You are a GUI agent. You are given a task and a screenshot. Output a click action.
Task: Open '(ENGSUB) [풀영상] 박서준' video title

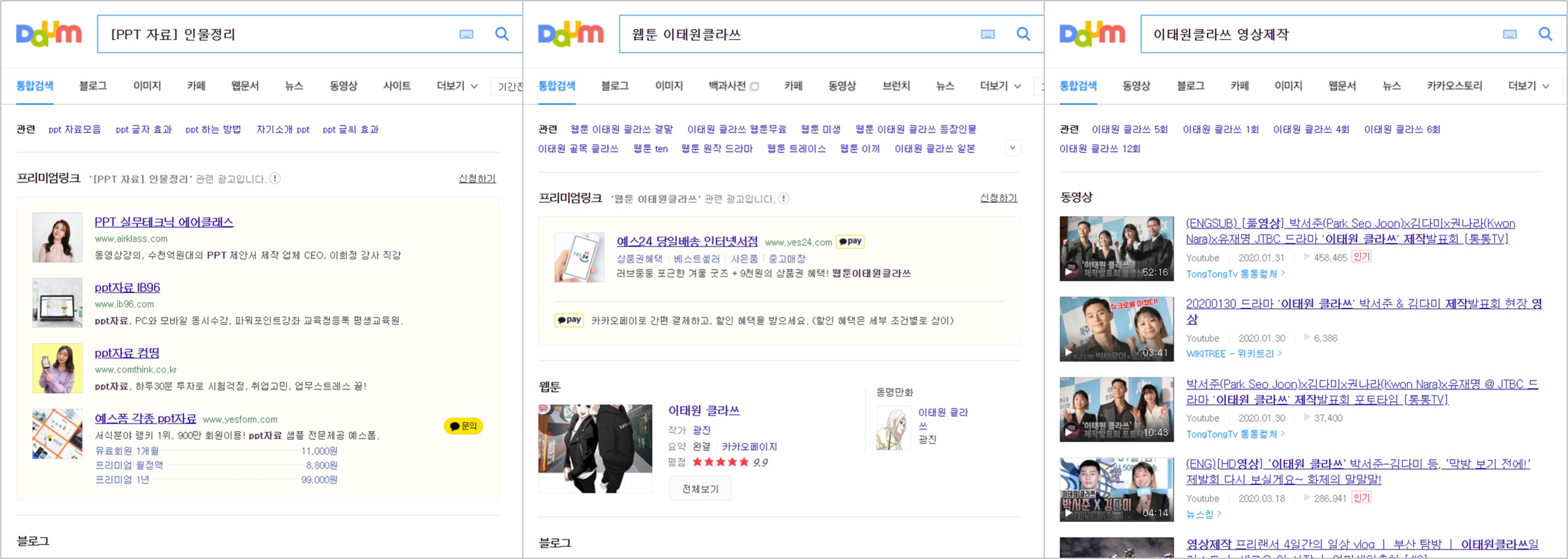click(x=1350, y=231)
